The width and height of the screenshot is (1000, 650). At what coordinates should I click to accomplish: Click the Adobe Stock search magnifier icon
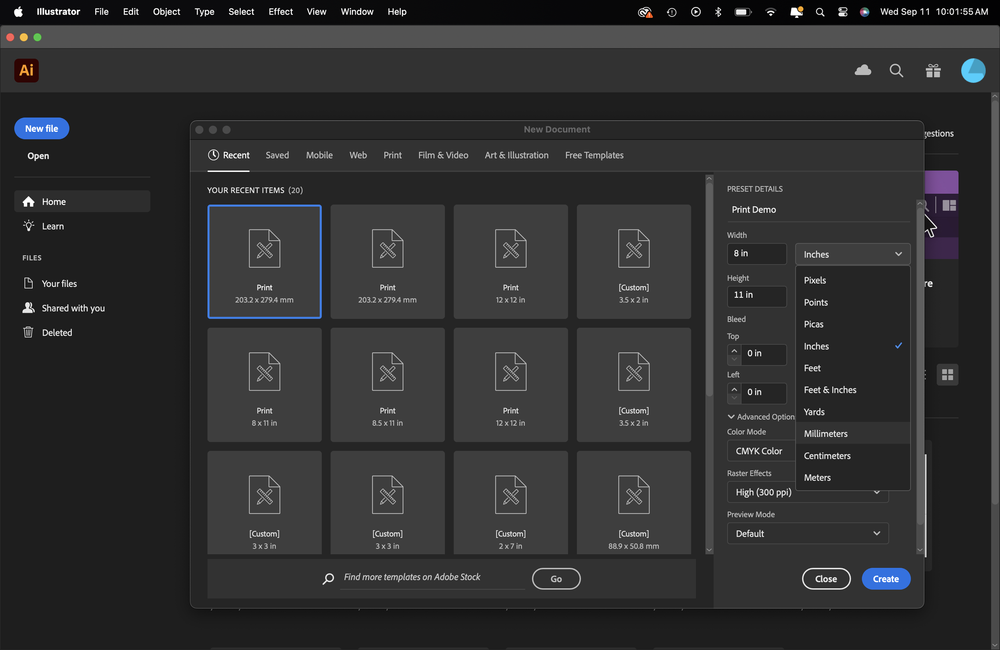point(328,579)
